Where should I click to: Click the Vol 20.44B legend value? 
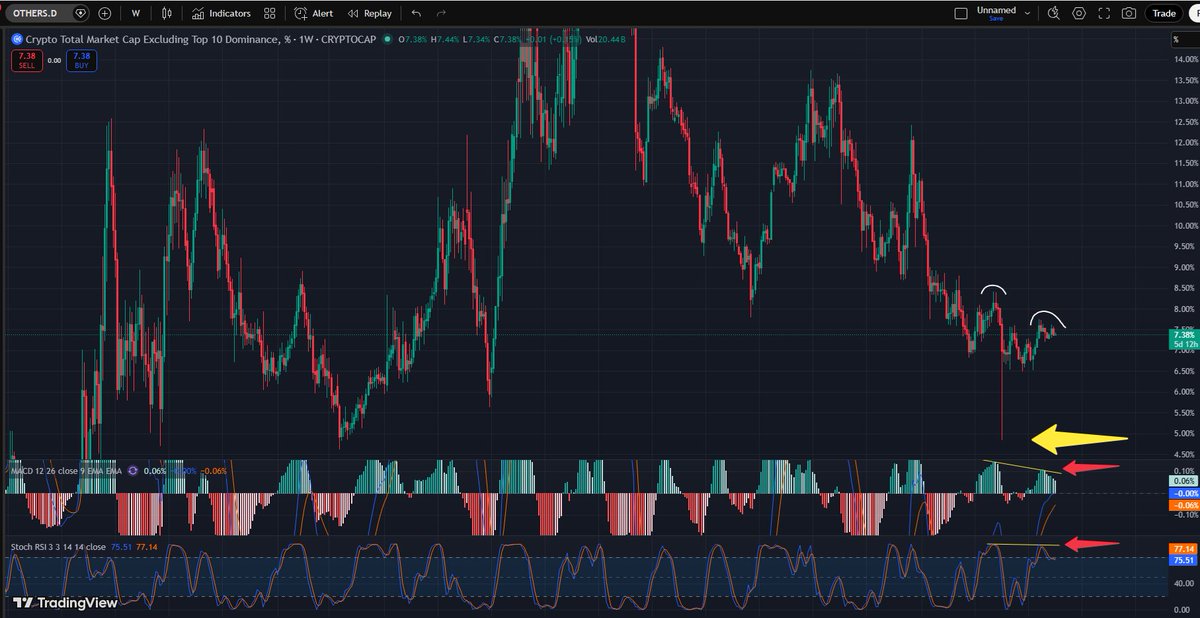pos(608,39)
